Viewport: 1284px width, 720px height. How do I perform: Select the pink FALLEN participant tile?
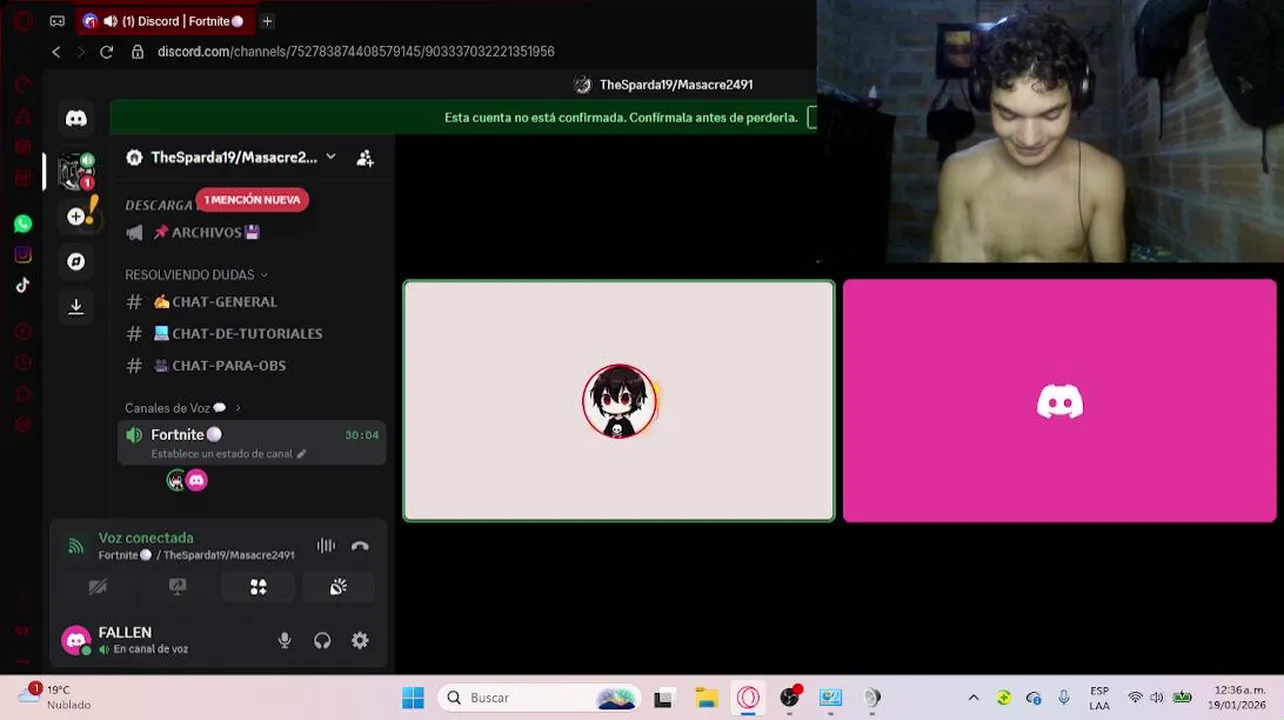[x=1059, y=401]
